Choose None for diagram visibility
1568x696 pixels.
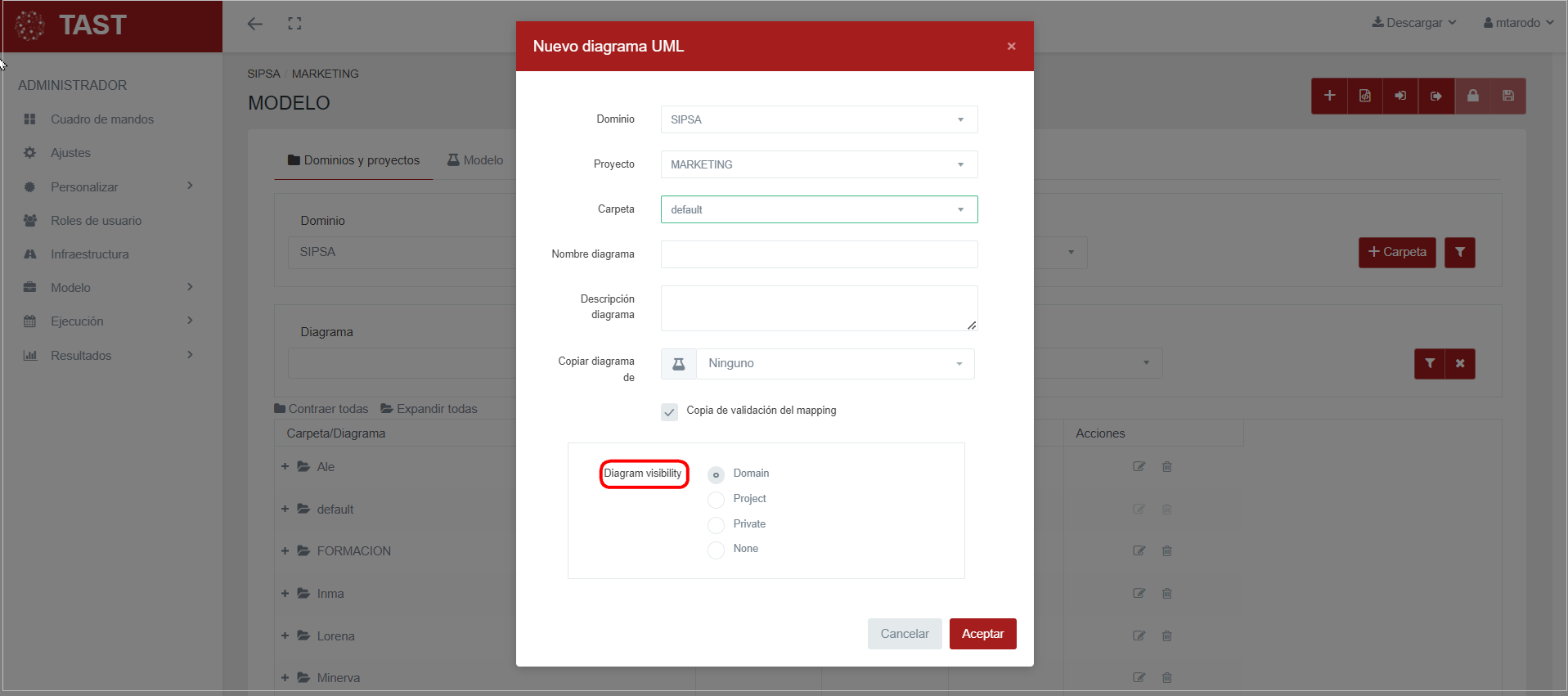click(x=716, y=550)
